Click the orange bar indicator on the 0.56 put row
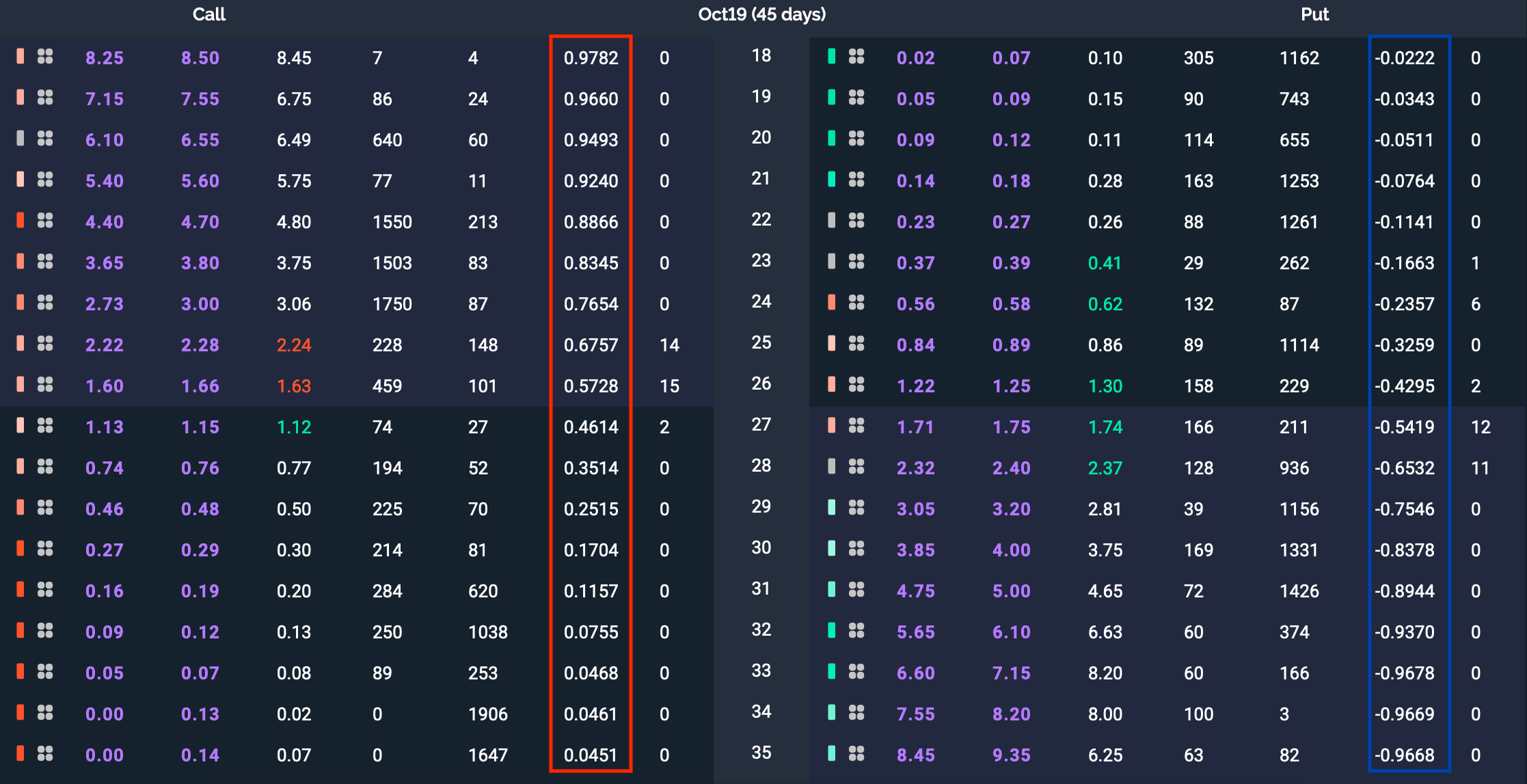This screenshot has height=784, width=1527. [832, 303]
